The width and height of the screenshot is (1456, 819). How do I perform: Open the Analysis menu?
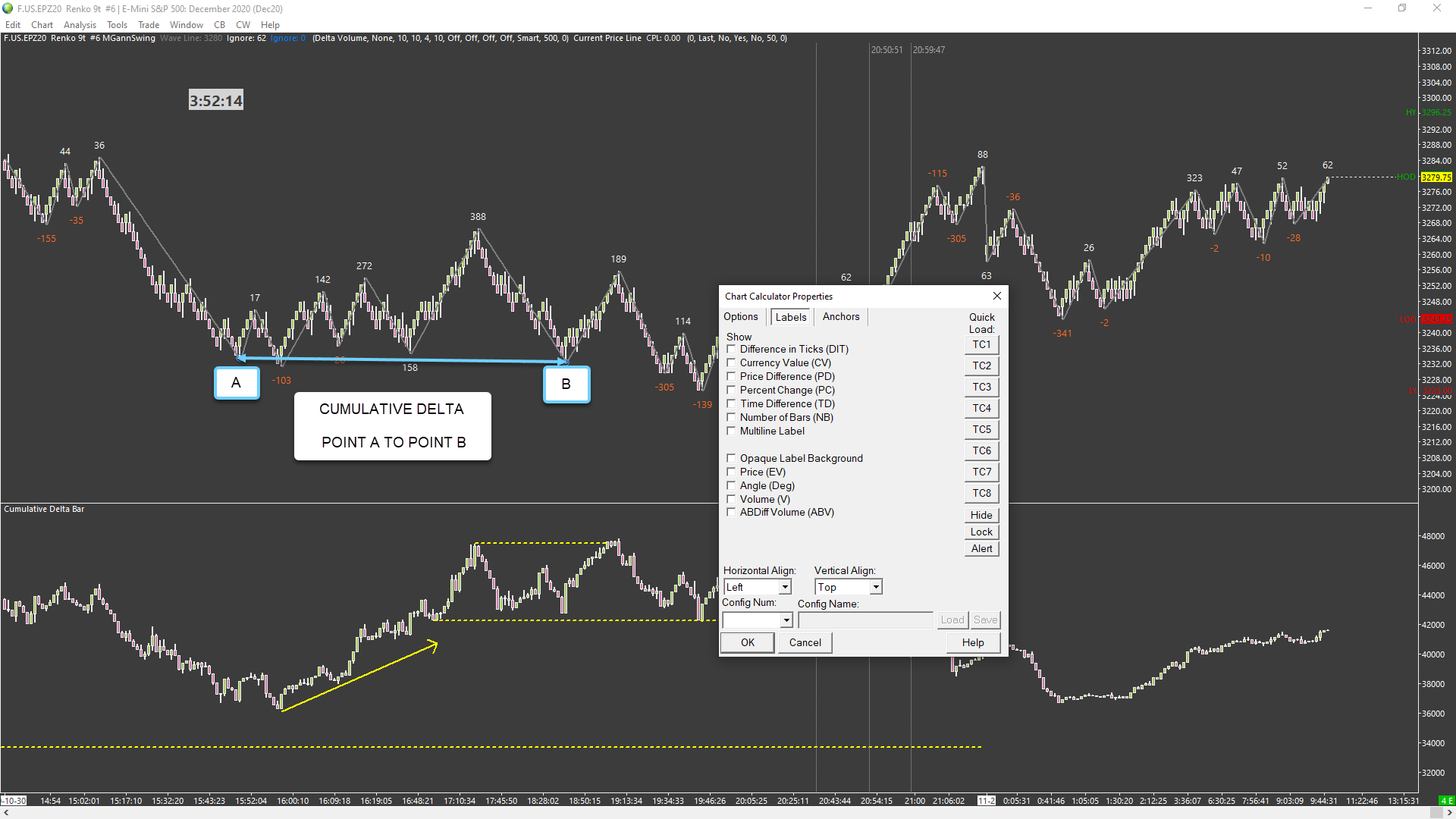[80, 24]
